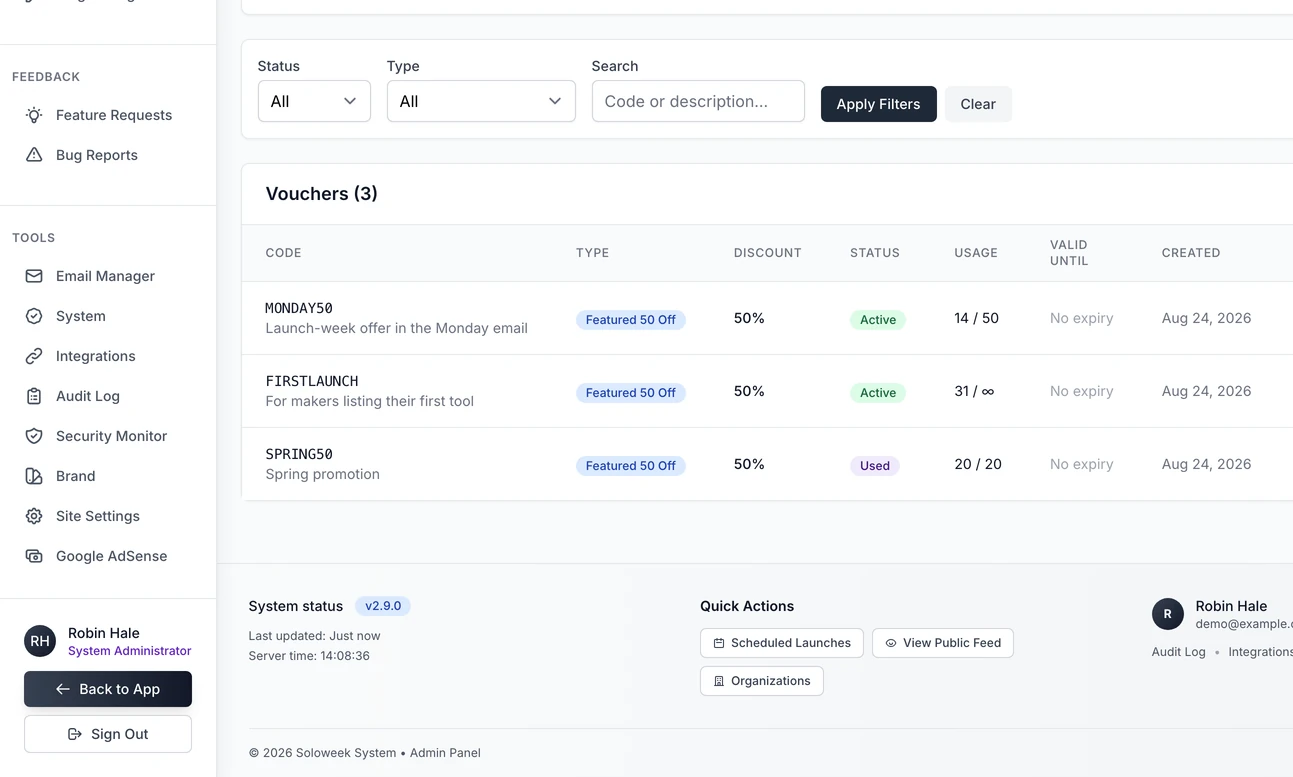Open Google AdSense settings
This screenshot has width=1293, height=777.
108,556
